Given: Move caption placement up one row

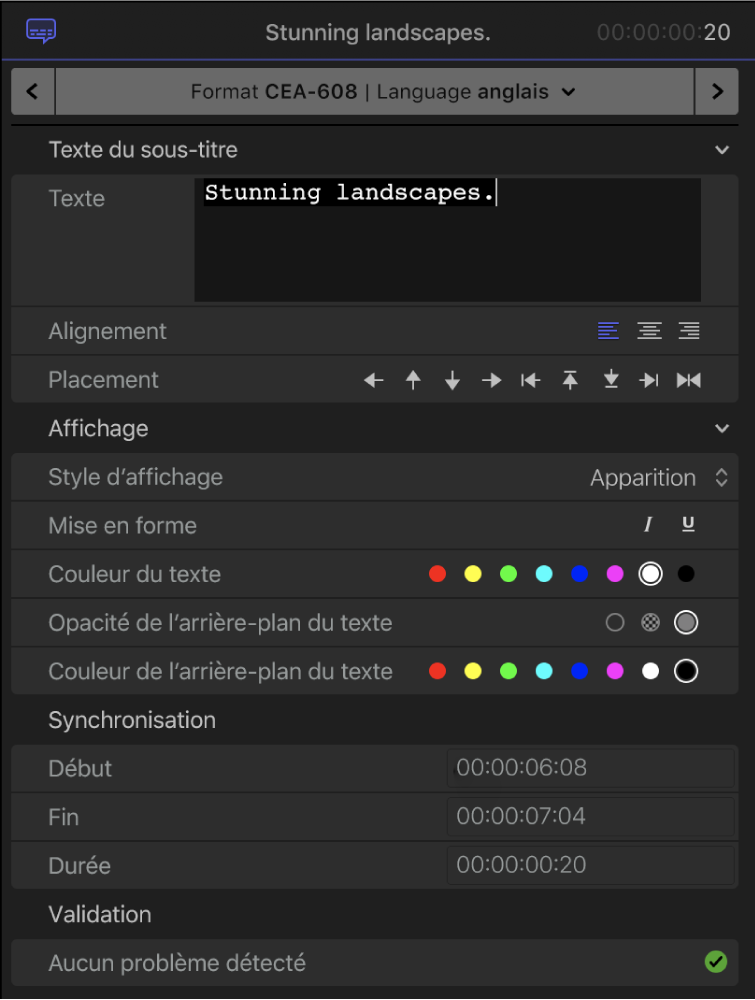Looking at the screenshot, I should click(x=413, y=380).
